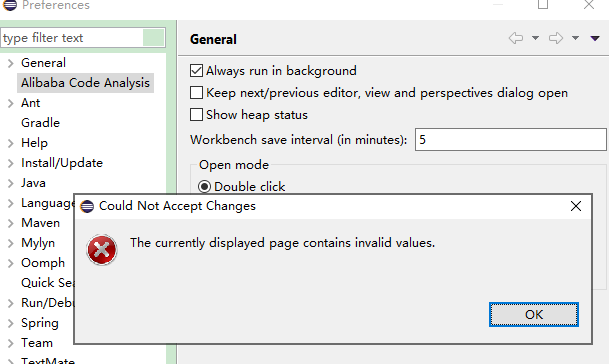The height and width of the screenshot is (364, 609).
Task: Select Mylyn in the preferences tree
Action: (38, 243)
